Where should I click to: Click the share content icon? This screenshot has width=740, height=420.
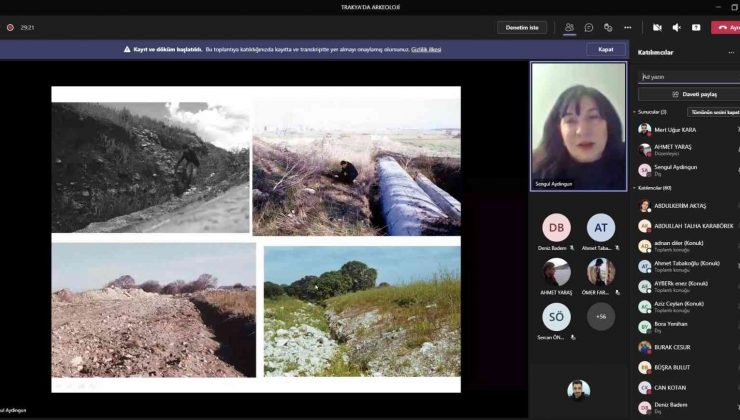pyautogui.click(x=696, y=28)
